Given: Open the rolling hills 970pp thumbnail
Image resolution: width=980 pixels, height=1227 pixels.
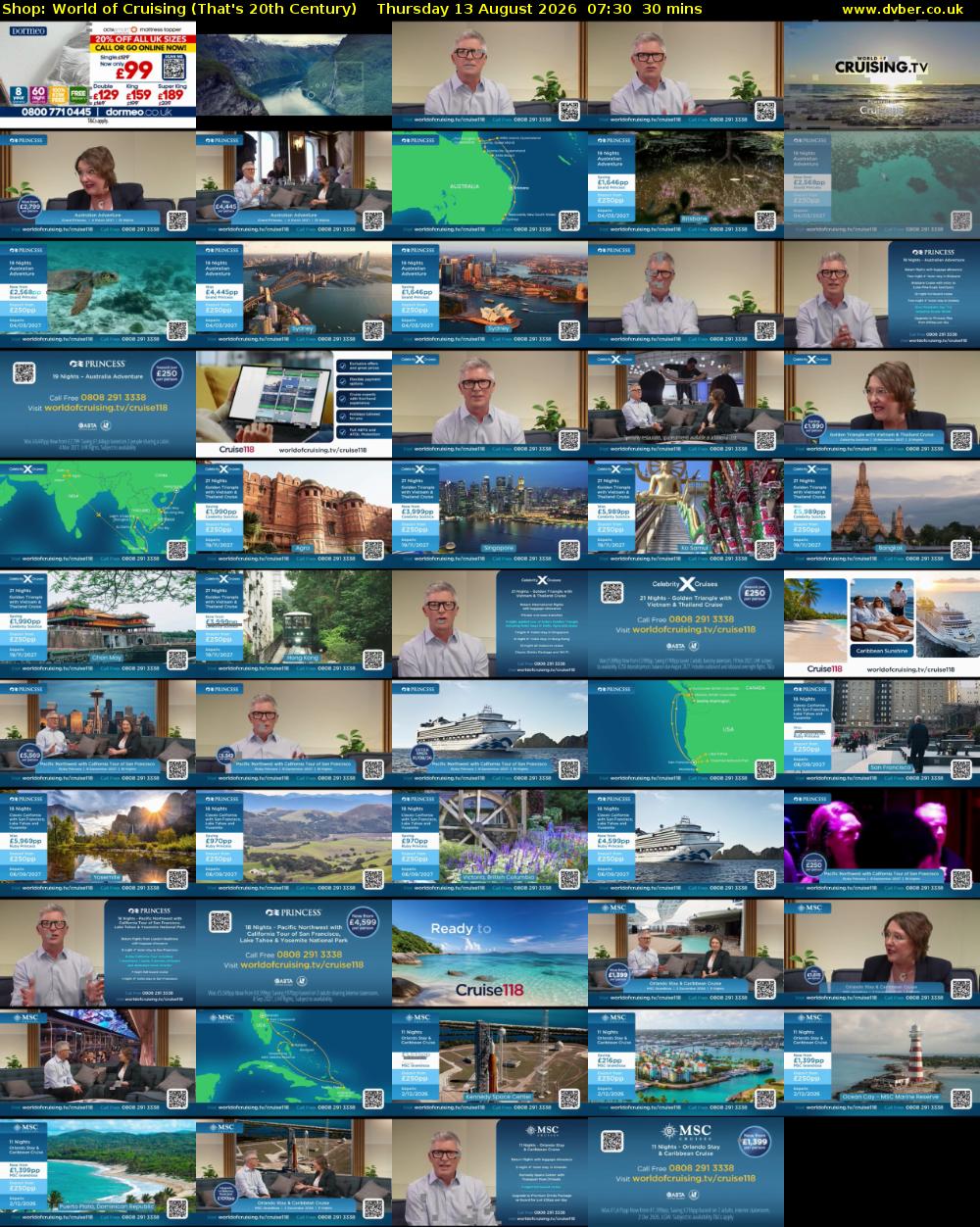Looking at the screenshot, I should point(294,843).
